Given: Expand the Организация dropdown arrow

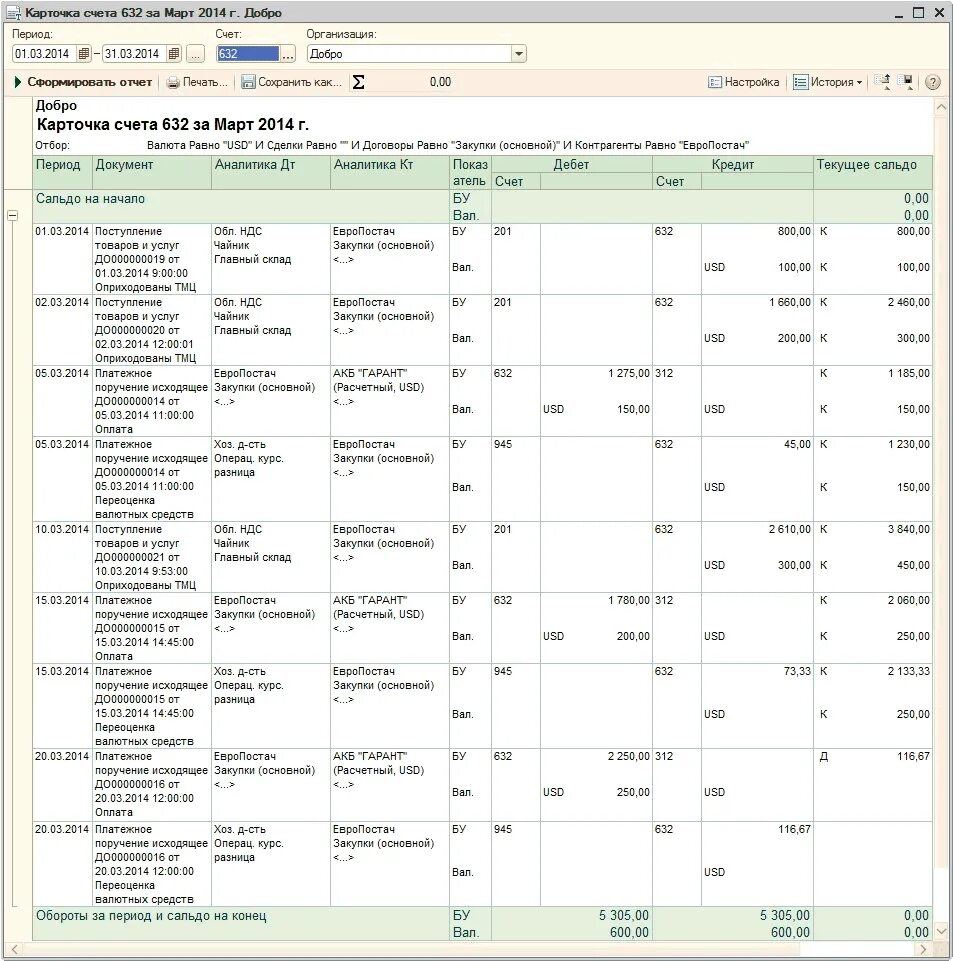Looking at the screenshot, I should click(x=518, y=54).
